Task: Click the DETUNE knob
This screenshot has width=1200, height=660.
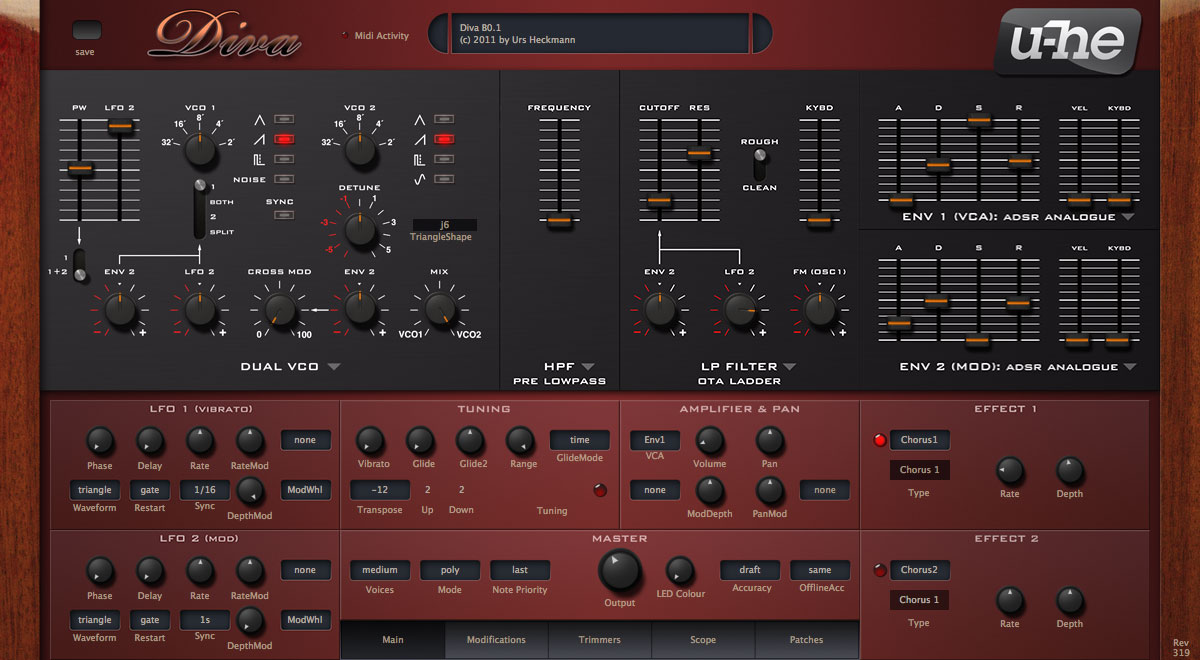Action: (360, 230)
